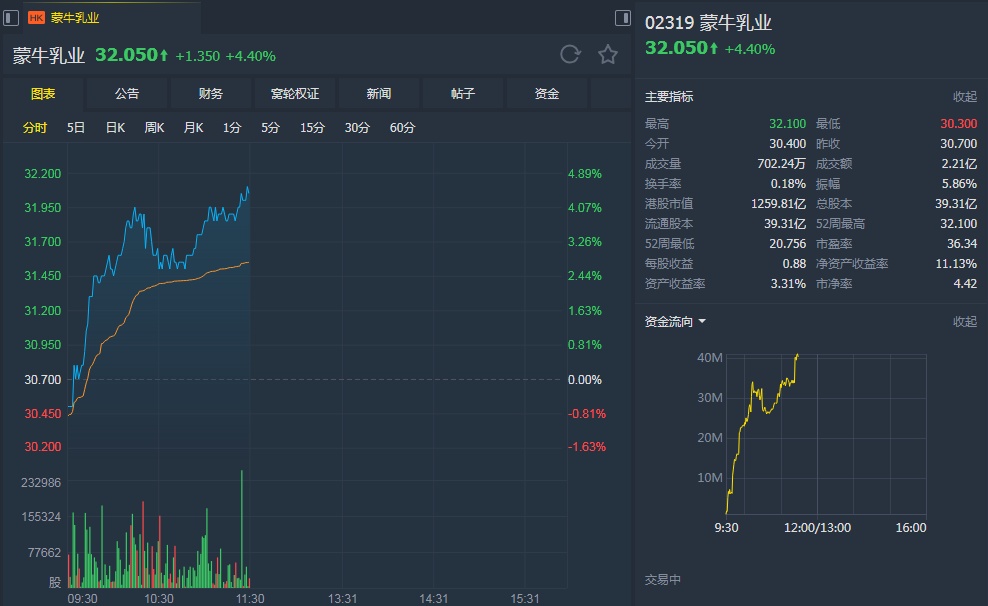Click the tallest green volume bar near 11:30
The image size is (988, 606).
point(242,530)
